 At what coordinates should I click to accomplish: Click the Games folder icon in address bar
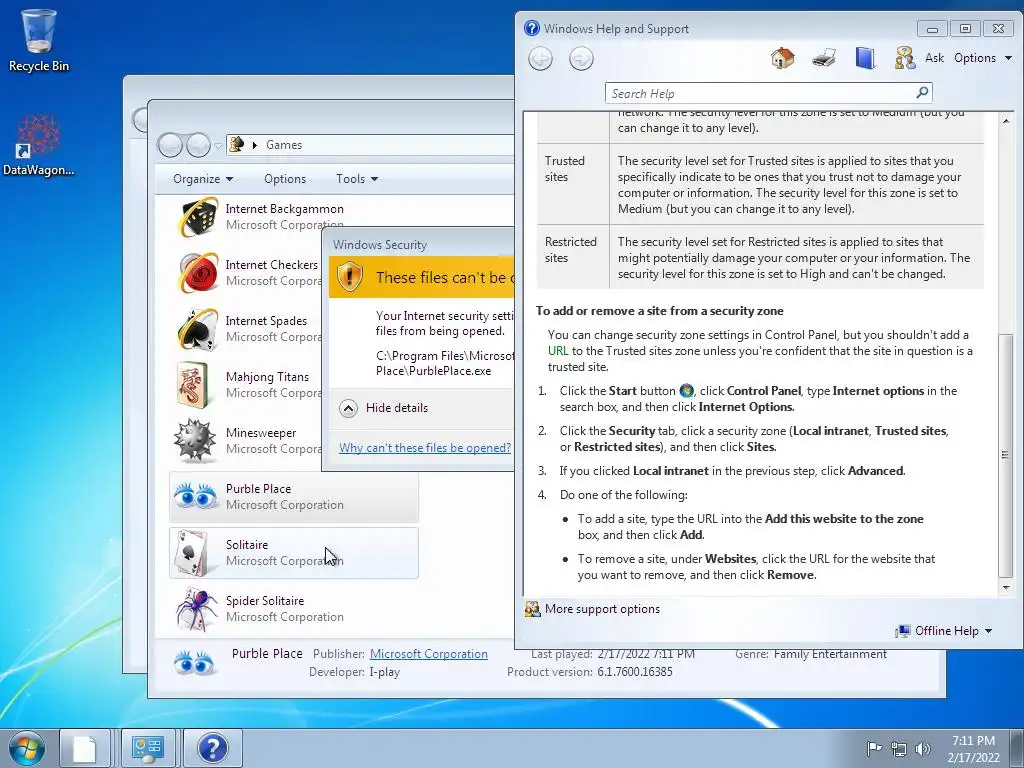click(x=237, y=144)
